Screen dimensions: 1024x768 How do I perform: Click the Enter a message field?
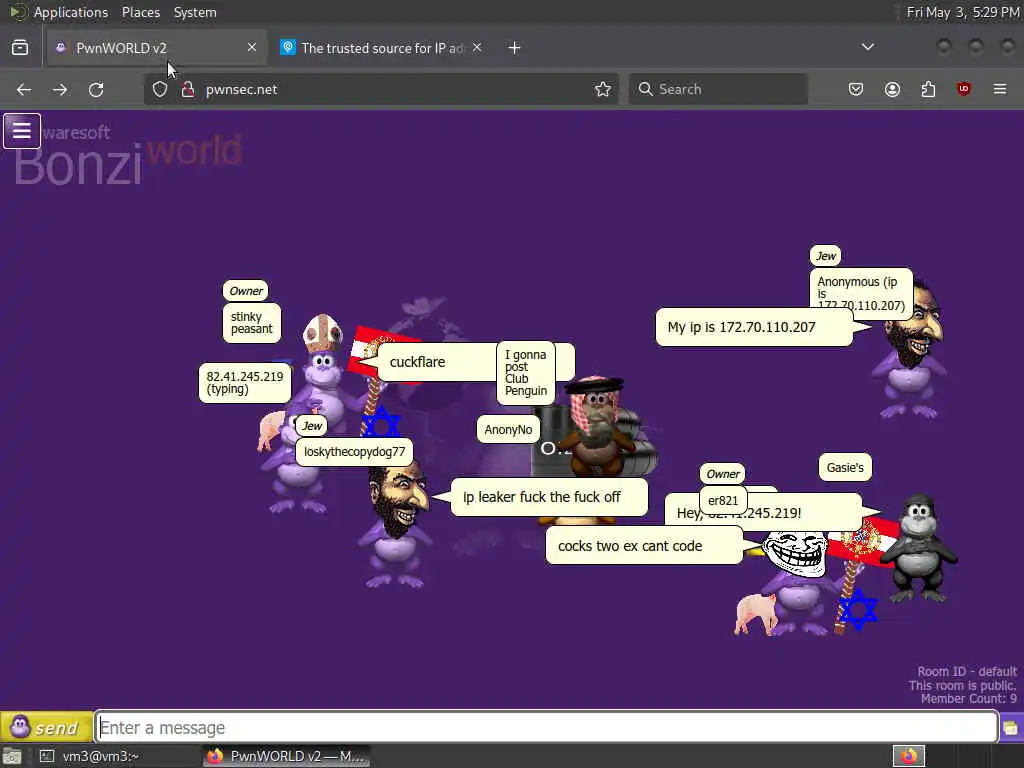point(547,727)
